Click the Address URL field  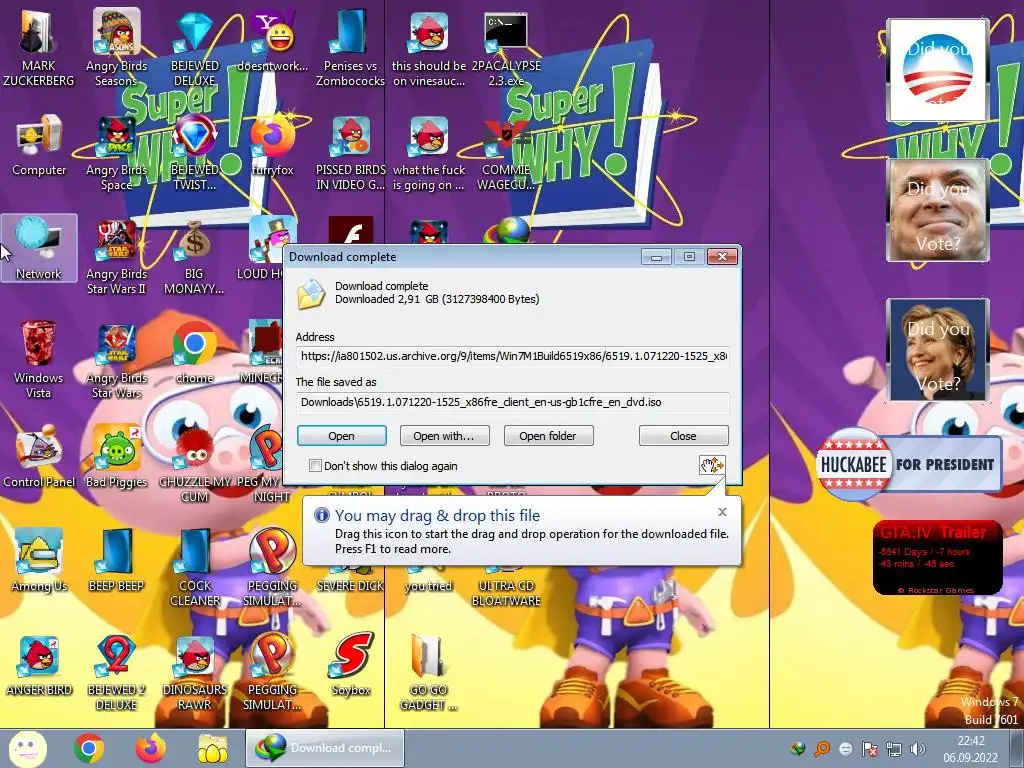click(x=513, y=357)
